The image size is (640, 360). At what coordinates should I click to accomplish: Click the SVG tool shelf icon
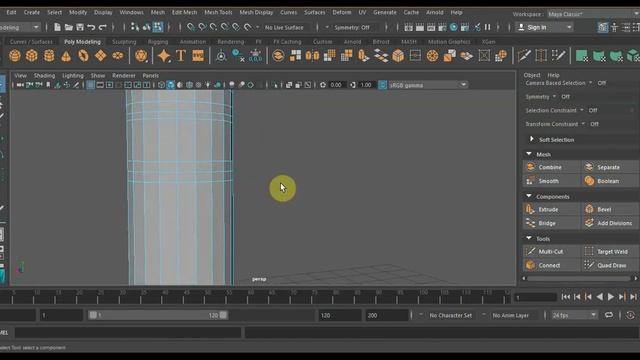click(198, 56)
